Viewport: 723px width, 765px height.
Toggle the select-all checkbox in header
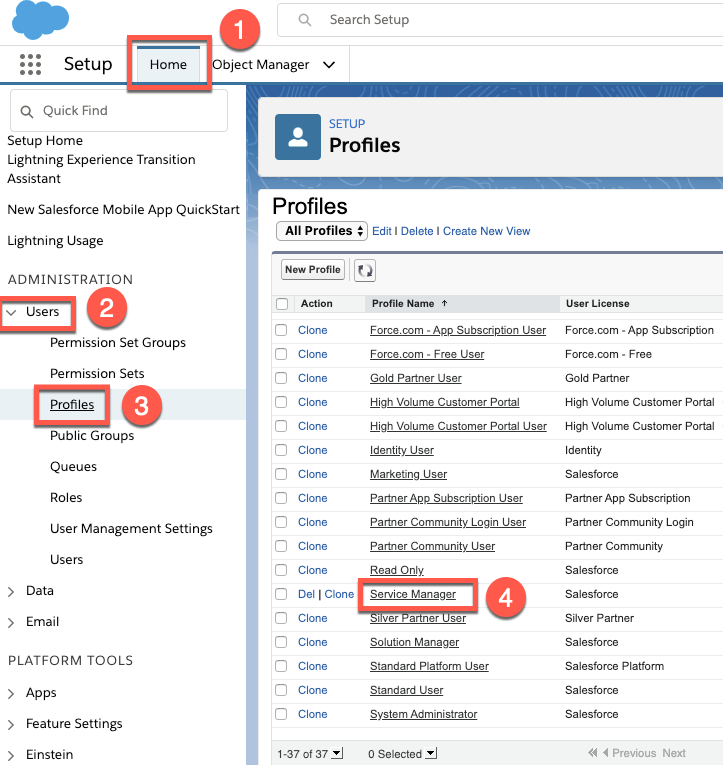click(x=282, y=304)
